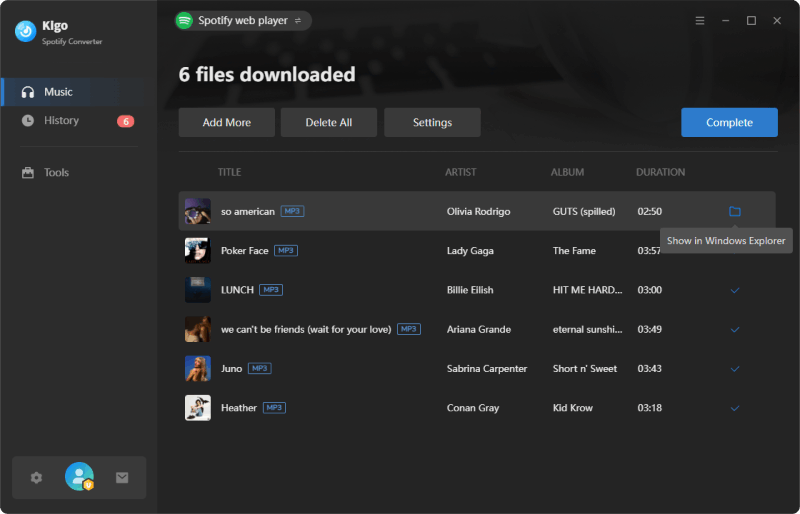
Task: Click the DURATION column header
Action: [660, 173]
